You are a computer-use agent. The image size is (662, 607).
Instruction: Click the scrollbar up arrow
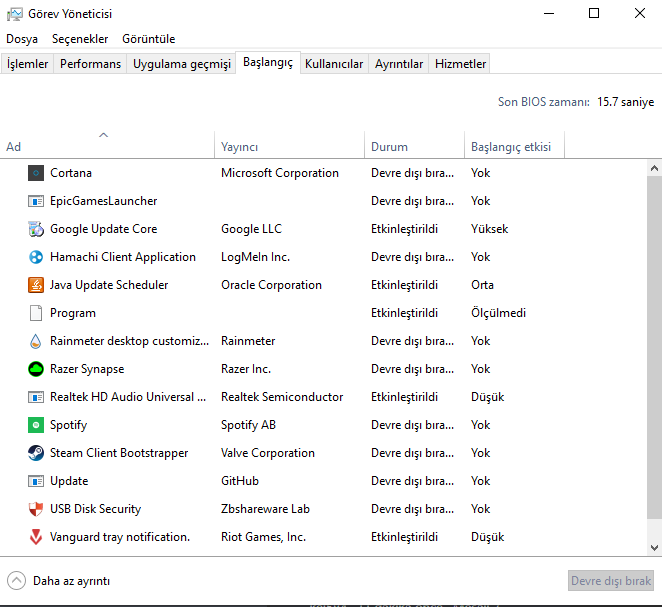[x=654, y=168]
